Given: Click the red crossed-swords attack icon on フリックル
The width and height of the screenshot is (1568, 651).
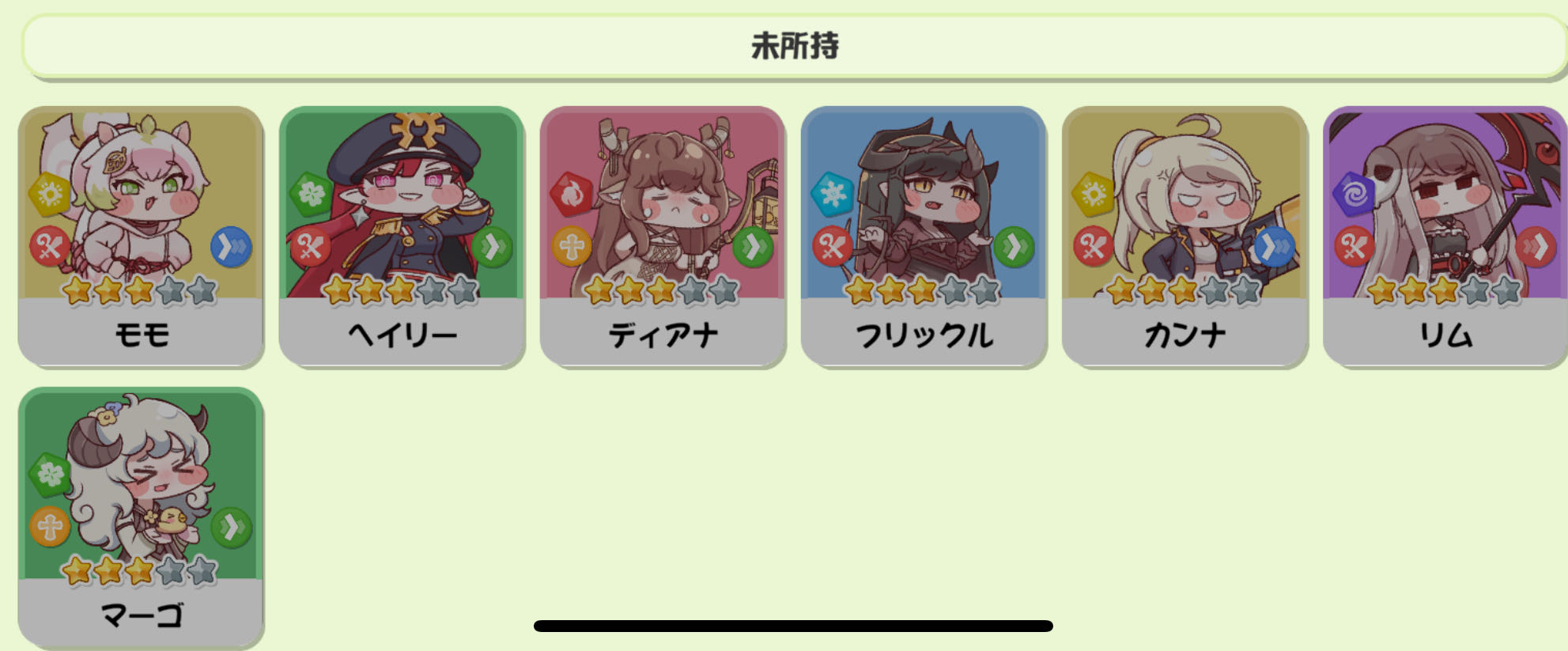Looking at the screenshot, I should 833,247.
